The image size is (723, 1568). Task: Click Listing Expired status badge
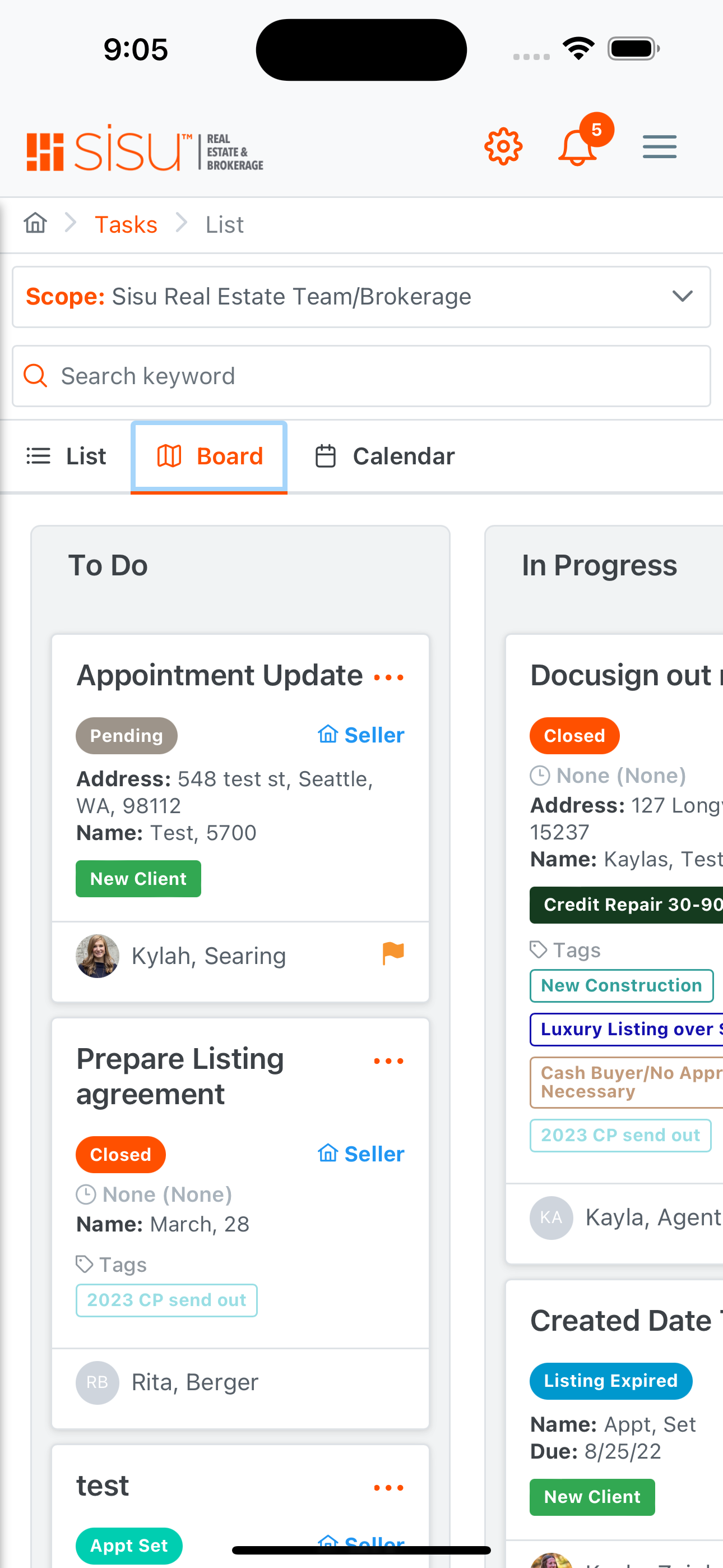[610, 1381]
